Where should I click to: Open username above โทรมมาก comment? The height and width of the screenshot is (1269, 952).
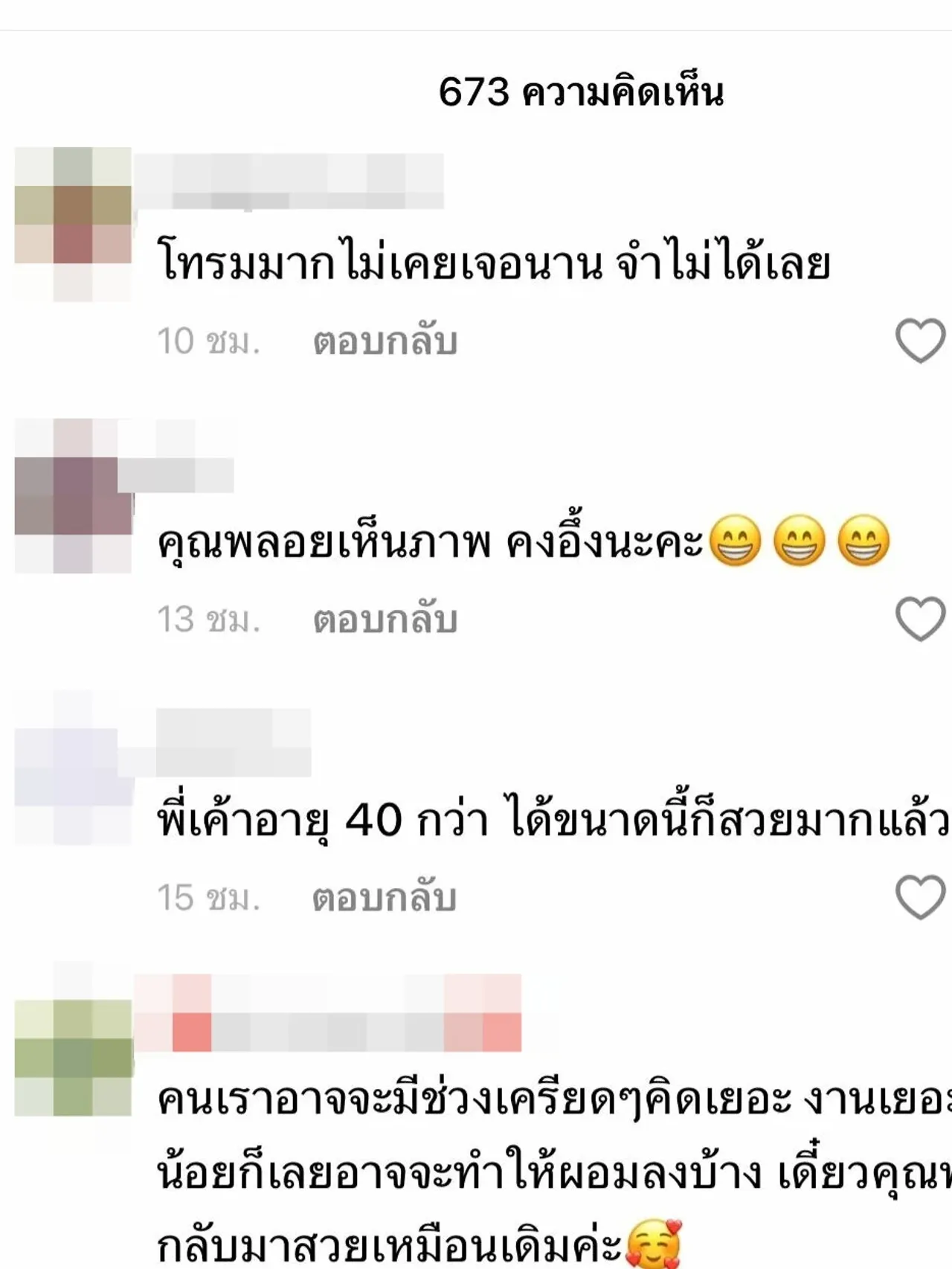pyautogui.click(x=289, y=181)
